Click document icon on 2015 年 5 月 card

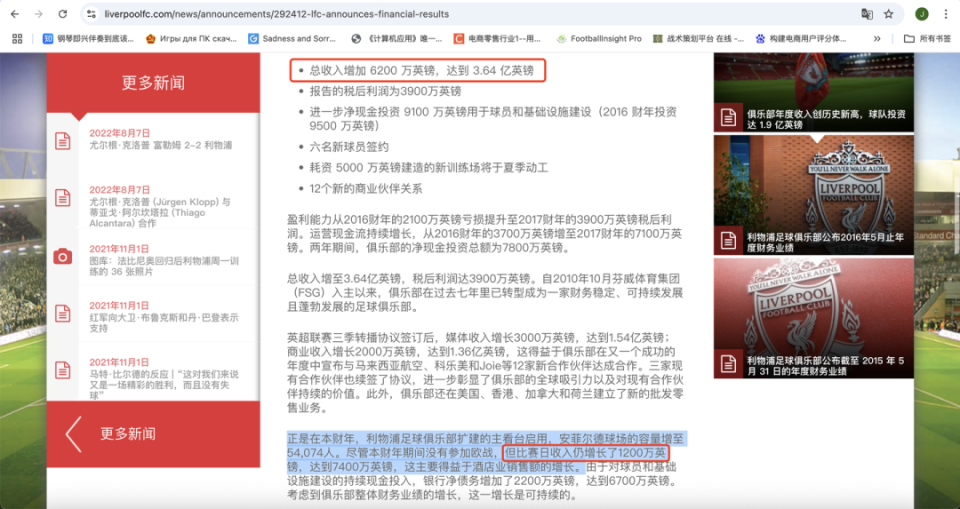[727, 364]
